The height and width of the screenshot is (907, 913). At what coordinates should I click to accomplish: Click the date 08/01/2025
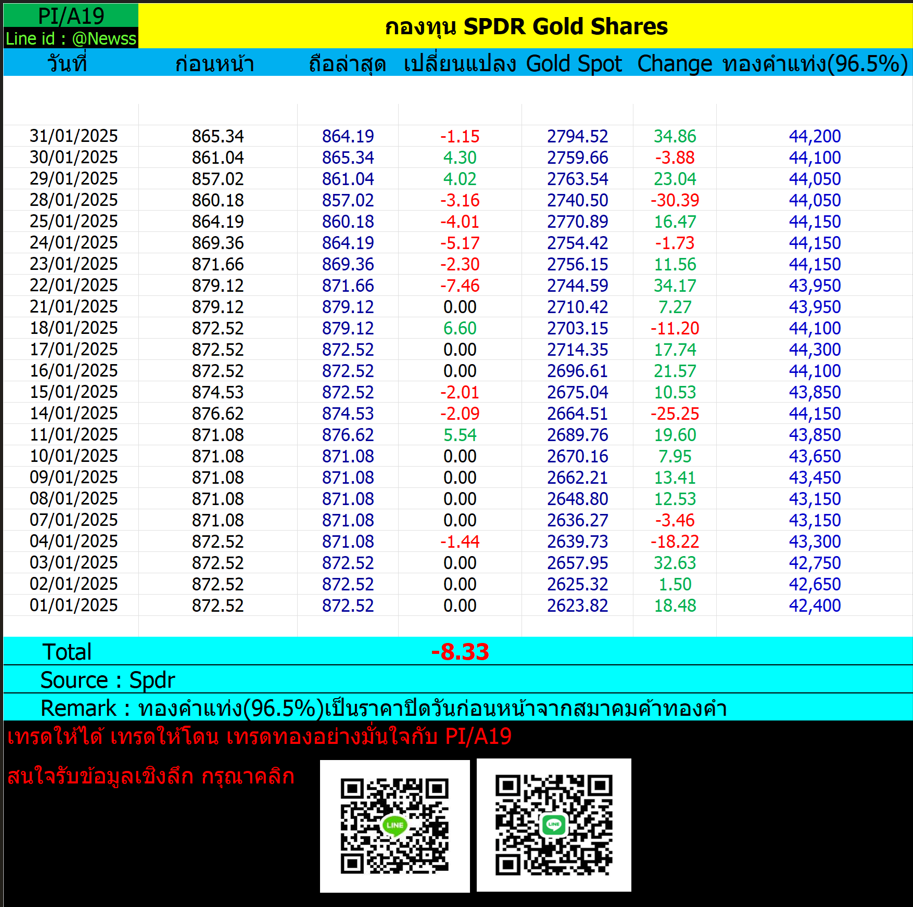click(x=74, y=499)
